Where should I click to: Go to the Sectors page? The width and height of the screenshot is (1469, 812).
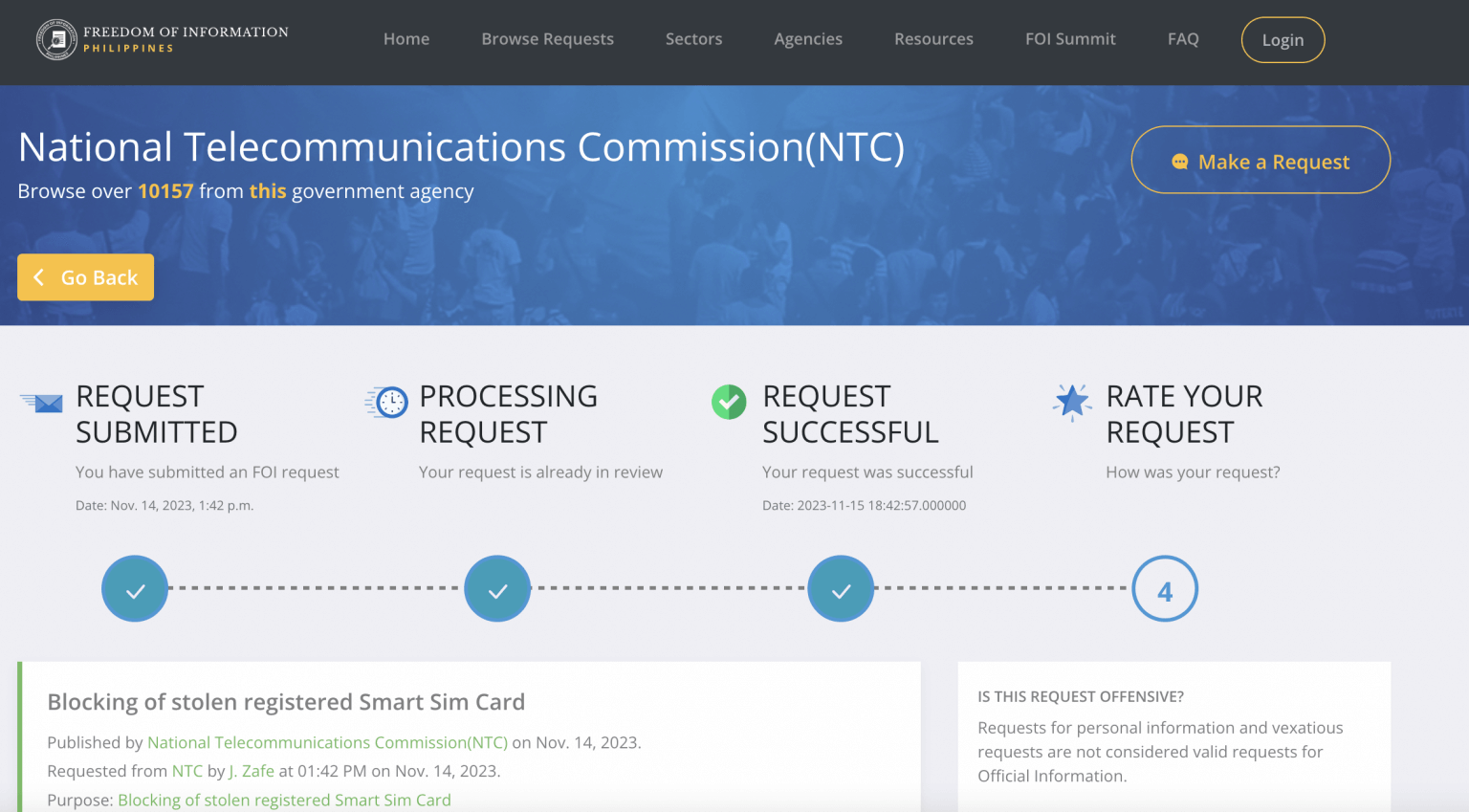(693, 39)
